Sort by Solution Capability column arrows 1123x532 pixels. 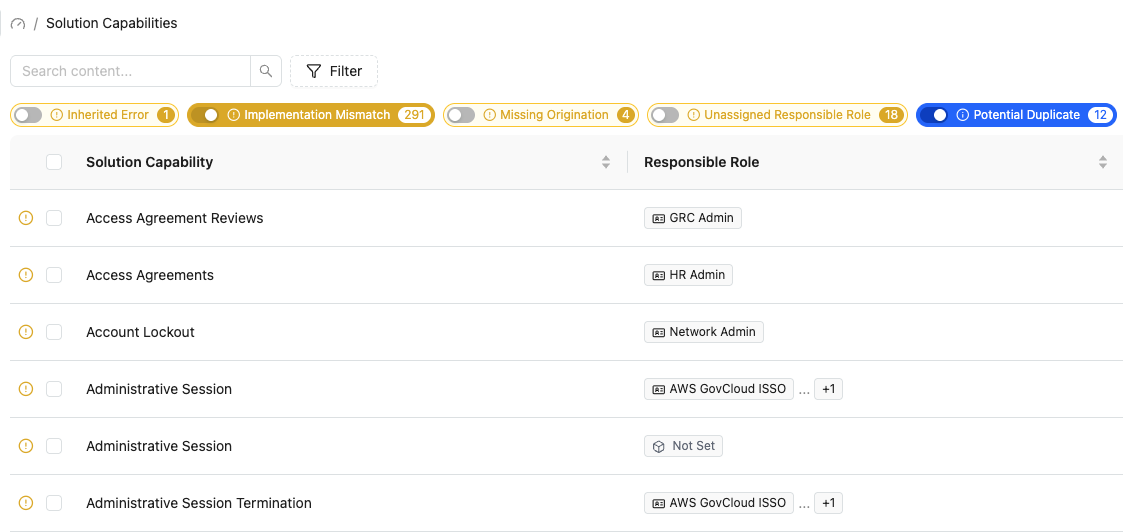[x=606, y=162]
